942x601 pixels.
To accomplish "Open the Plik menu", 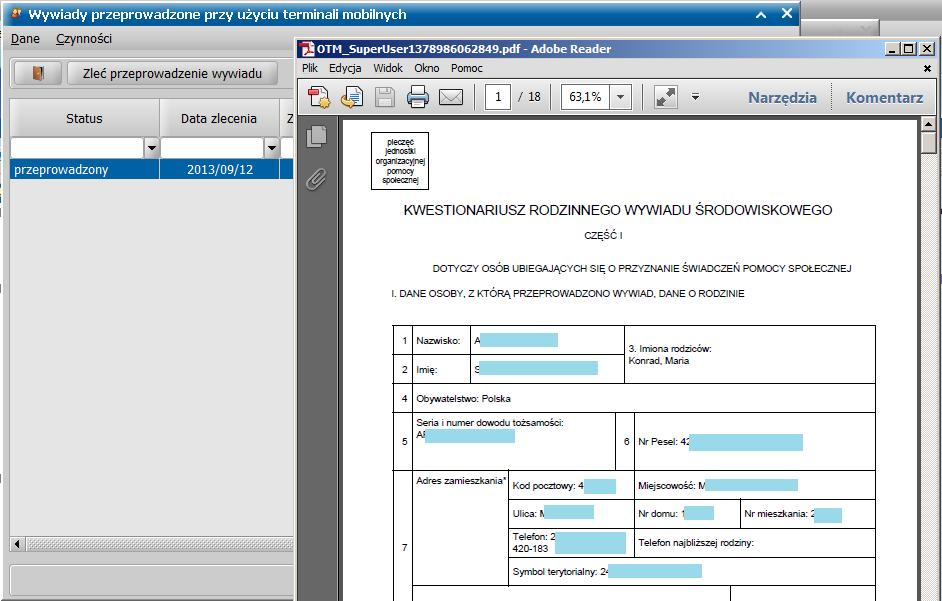I will coord(310,68).
